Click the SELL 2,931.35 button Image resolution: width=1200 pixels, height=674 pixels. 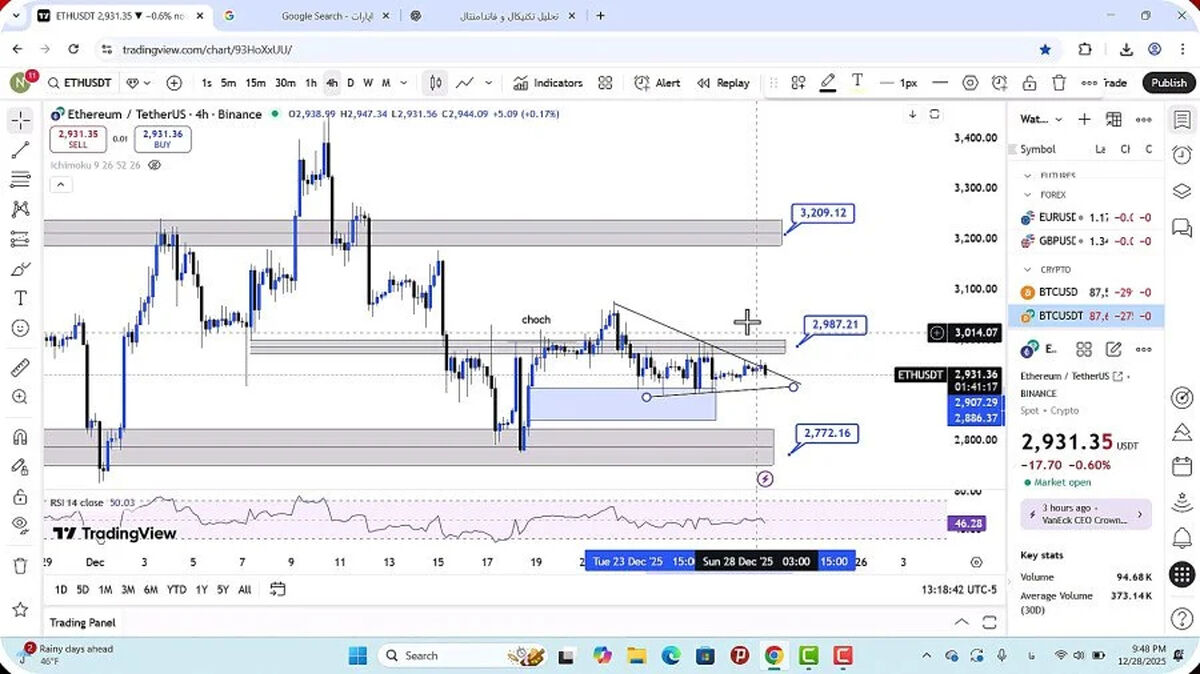click(x=78, y=139)
